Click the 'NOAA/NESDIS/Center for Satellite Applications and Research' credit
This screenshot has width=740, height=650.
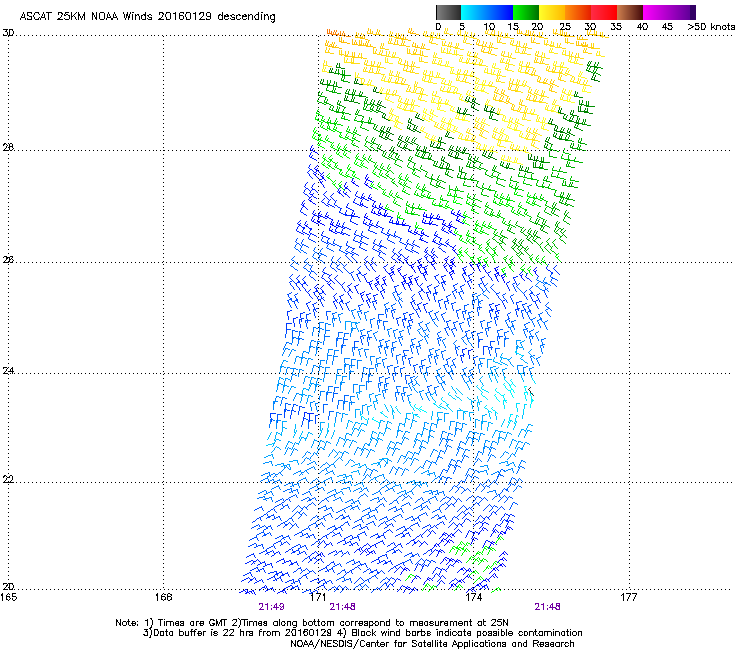click(x=432, y=644)
